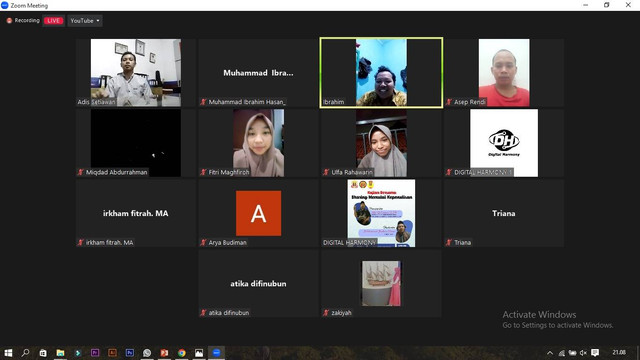Click muted mic icon beside Ulfa Rahawarin
The height and width of the screenshot is (360, 640).
pos(326,172)
